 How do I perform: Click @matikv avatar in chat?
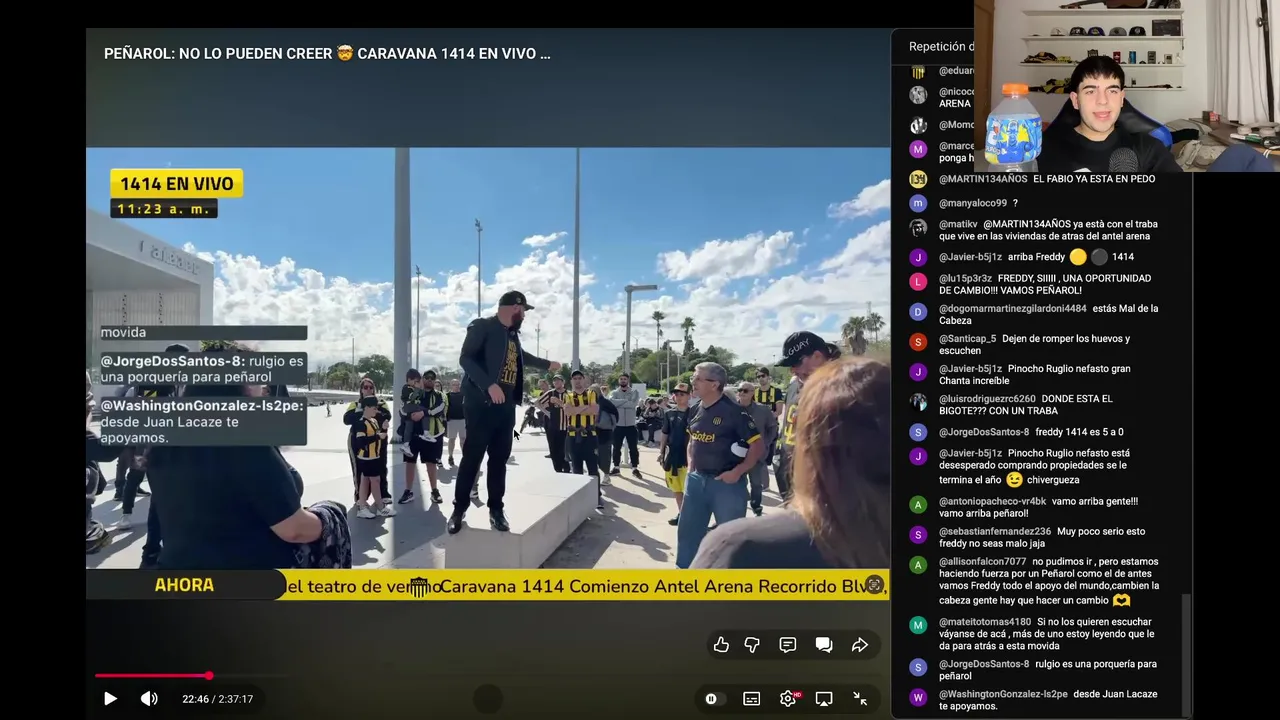tap(918, 227)
